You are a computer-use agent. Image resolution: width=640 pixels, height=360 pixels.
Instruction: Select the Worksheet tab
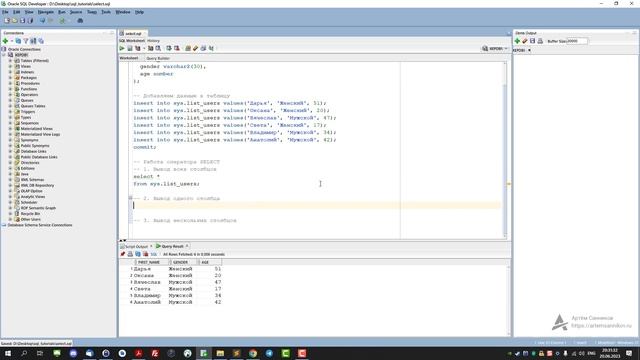129,58
